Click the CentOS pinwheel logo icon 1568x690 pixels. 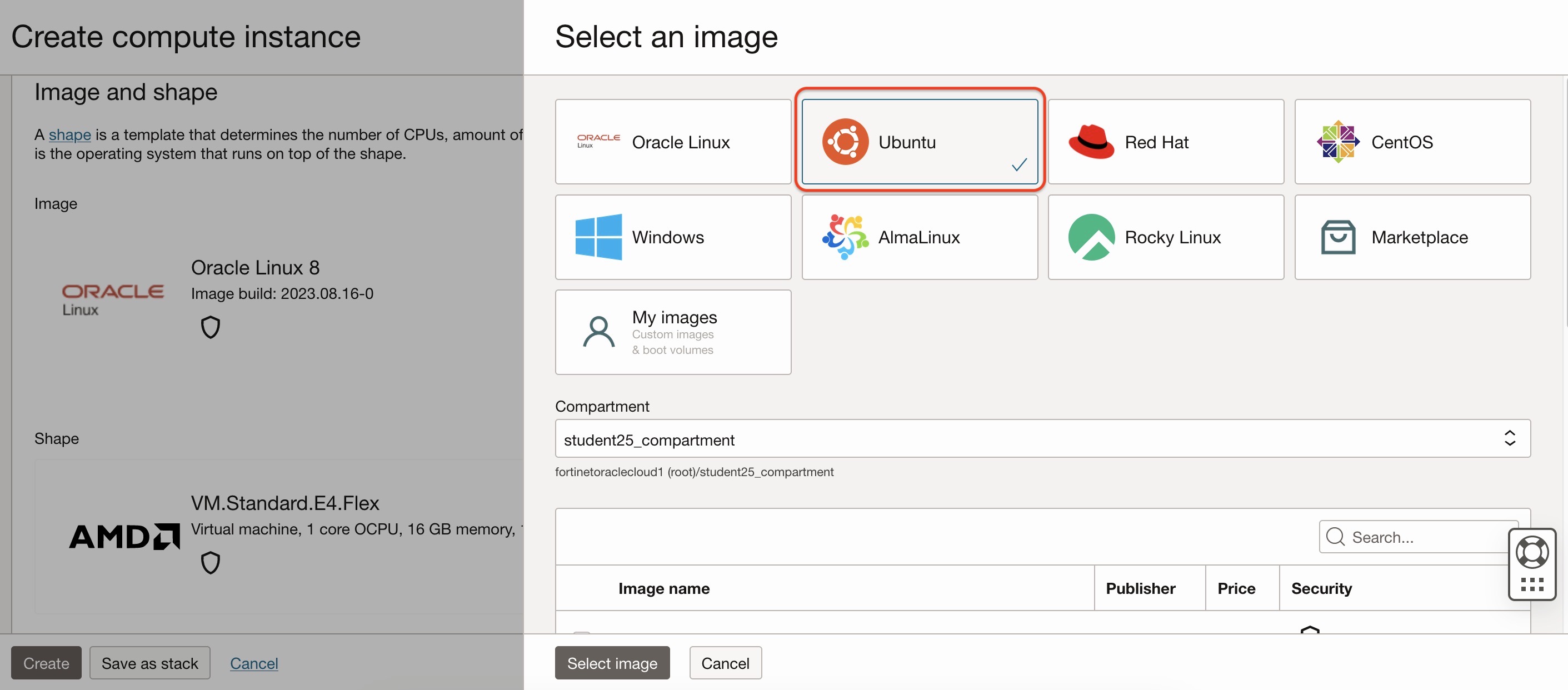click(x=1338, y=142)
